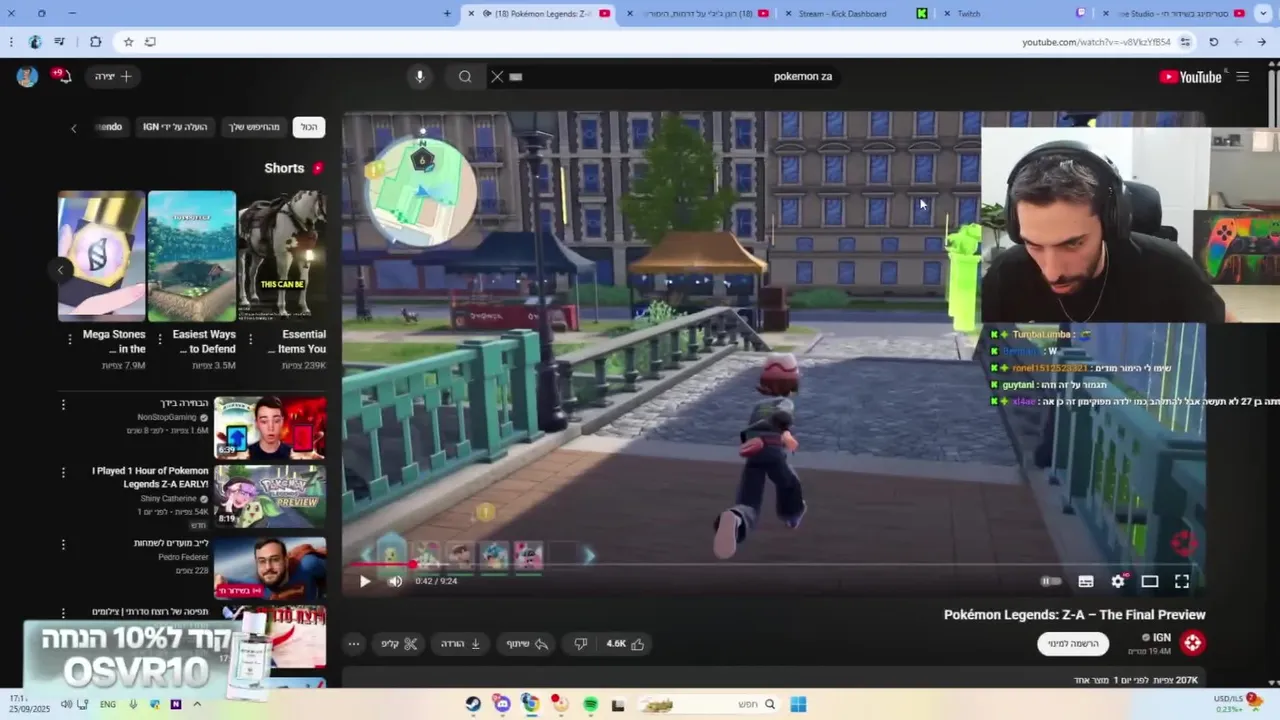
Task: Open Windows Start button
Action: point(798,704)
